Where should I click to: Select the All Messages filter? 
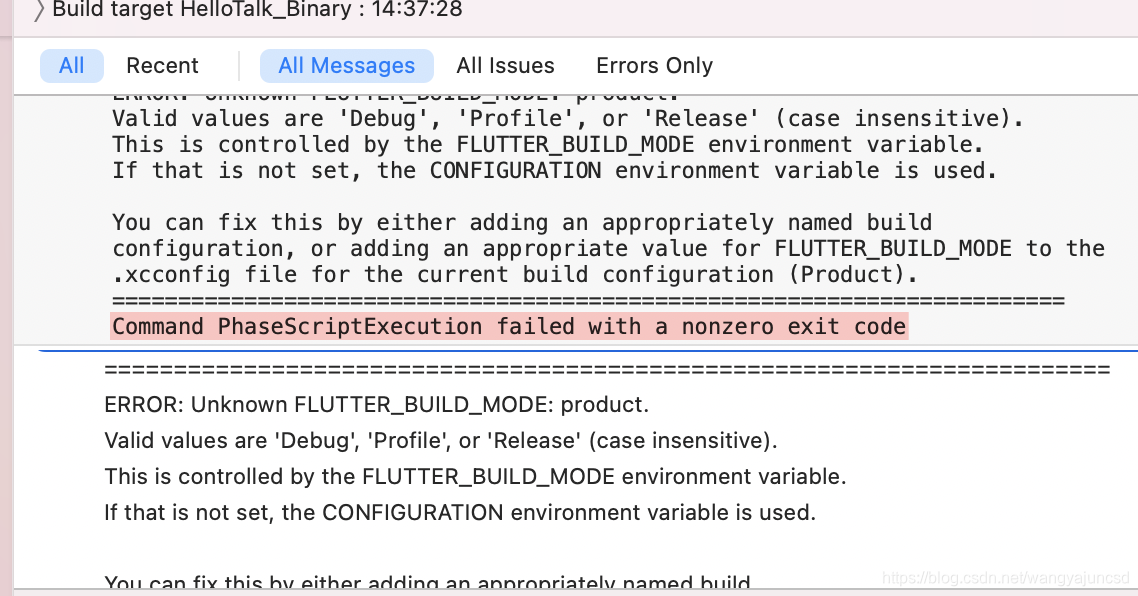pyautogui.click(x=347, y=65)
